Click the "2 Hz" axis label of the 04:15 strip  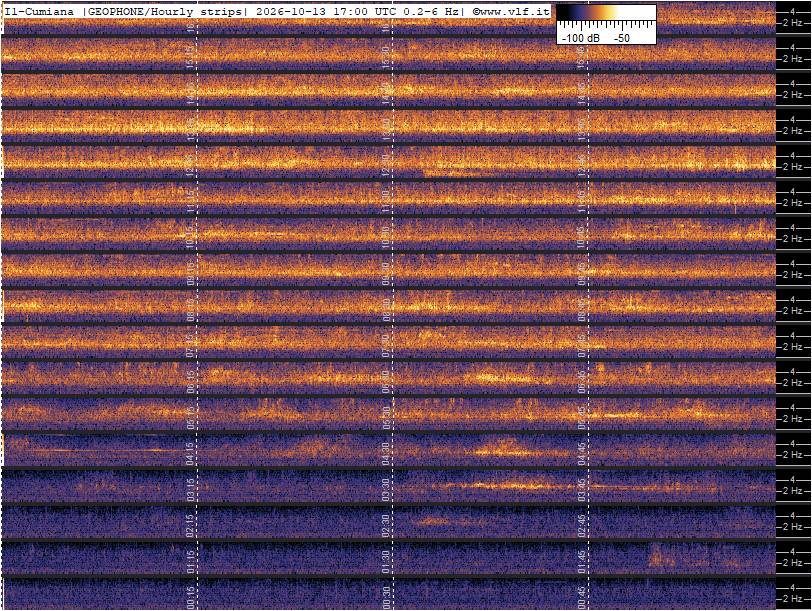click(x=792, y=455)
